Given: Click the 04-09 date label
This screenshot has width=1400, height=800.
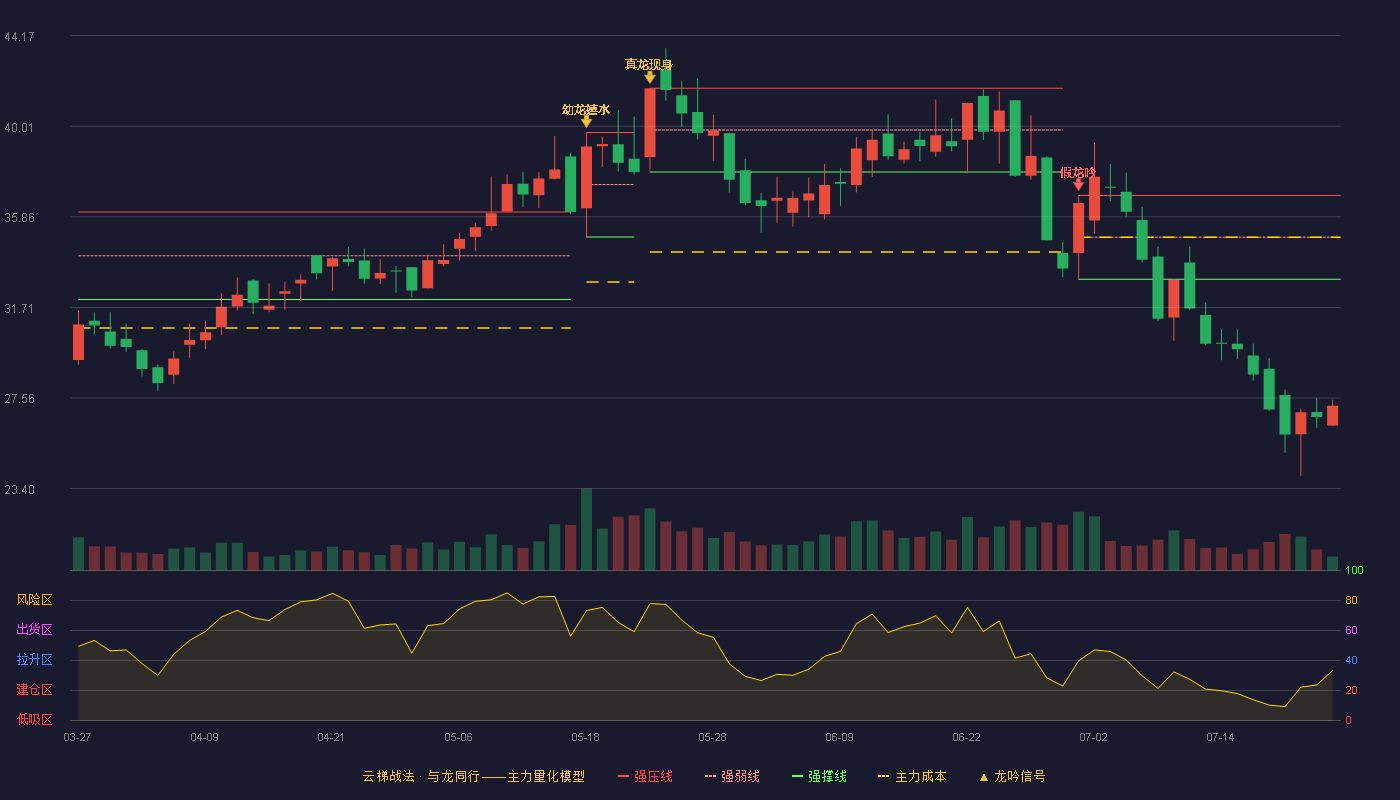Looking at the screenshot, I should point(204,737).
